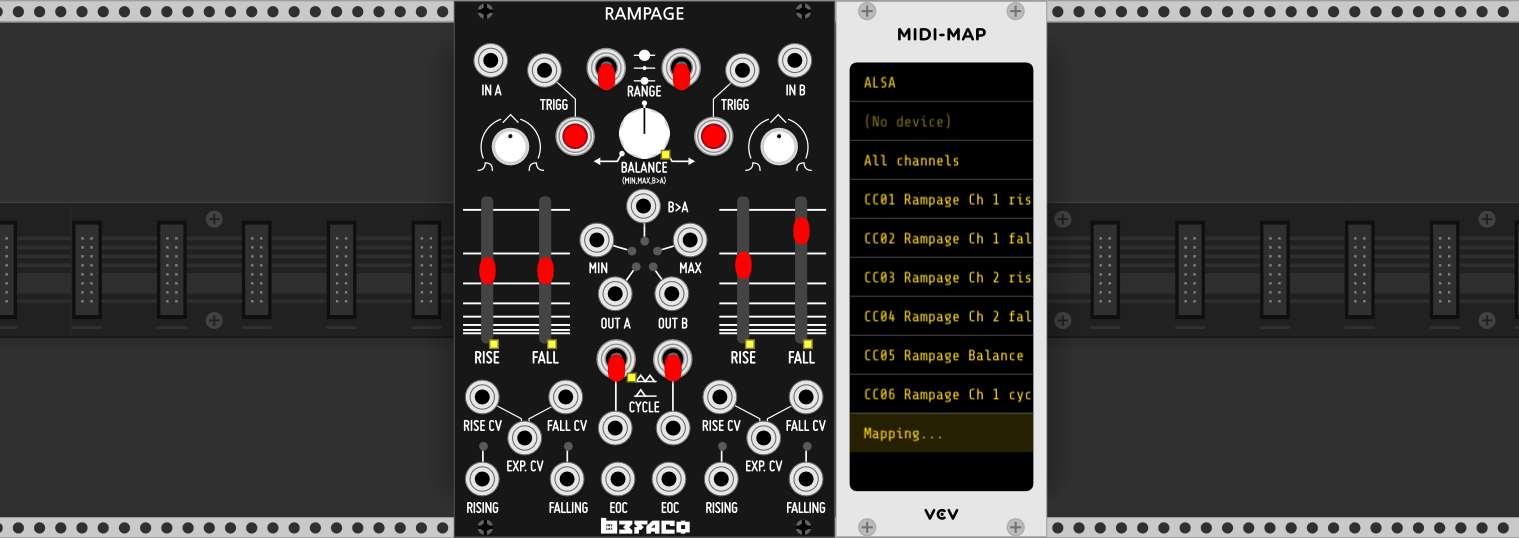Viewport: 1519px width, 538px height.
Task: Click the right EOC output jack
Action: coord(669,479)
